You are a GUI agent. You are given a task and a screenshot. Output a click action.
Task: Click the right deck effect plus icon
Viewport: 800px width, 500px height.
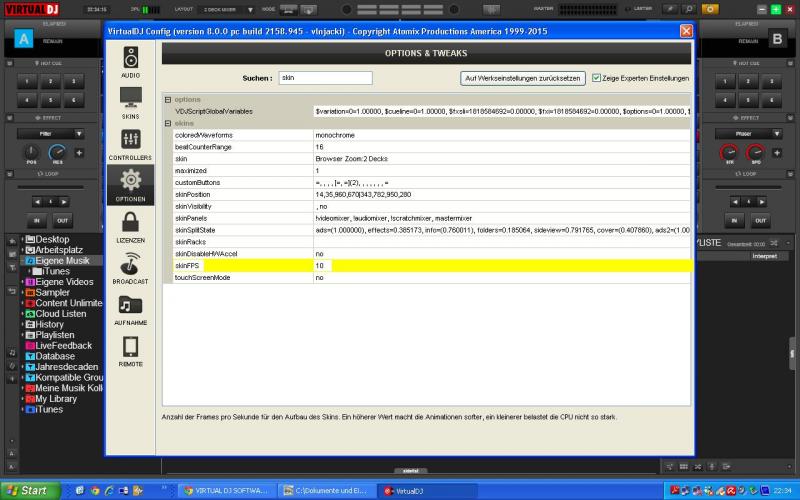point(777,153)
